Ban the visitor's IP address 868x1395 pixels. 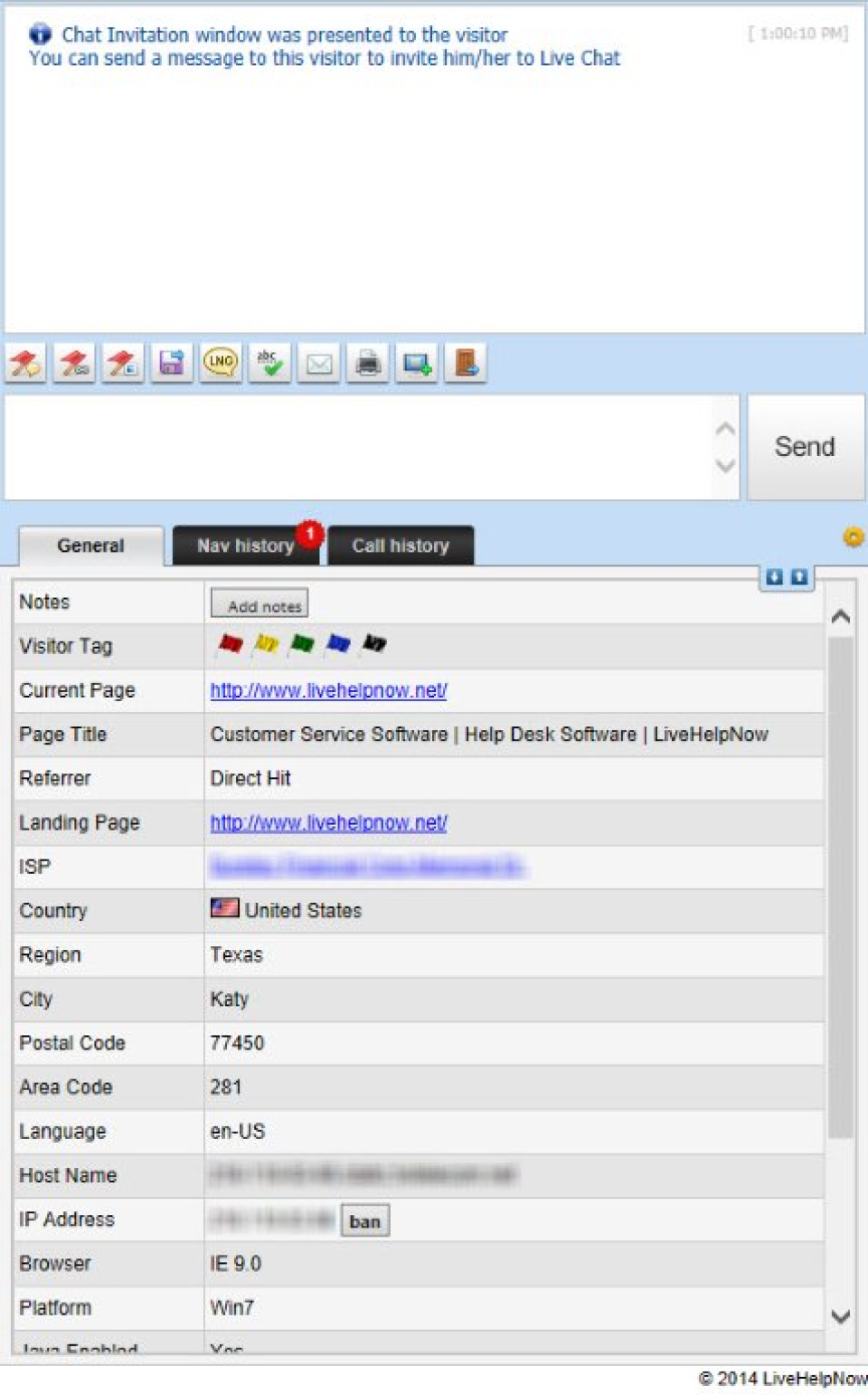click(365, 1221)
